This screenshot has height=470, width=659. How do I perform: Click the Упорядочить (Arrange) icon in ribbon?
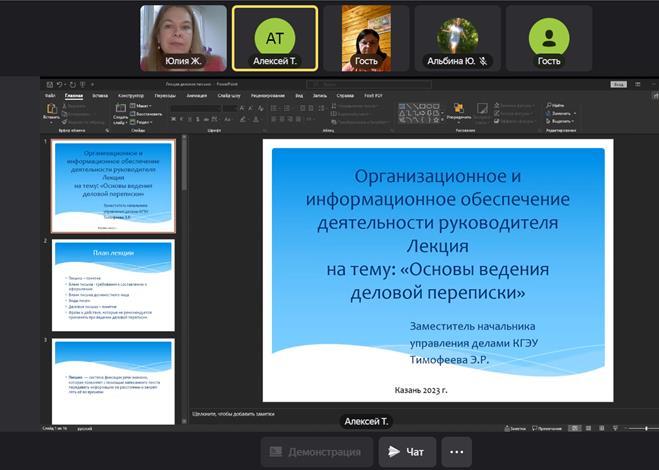[x=458, y=110]
